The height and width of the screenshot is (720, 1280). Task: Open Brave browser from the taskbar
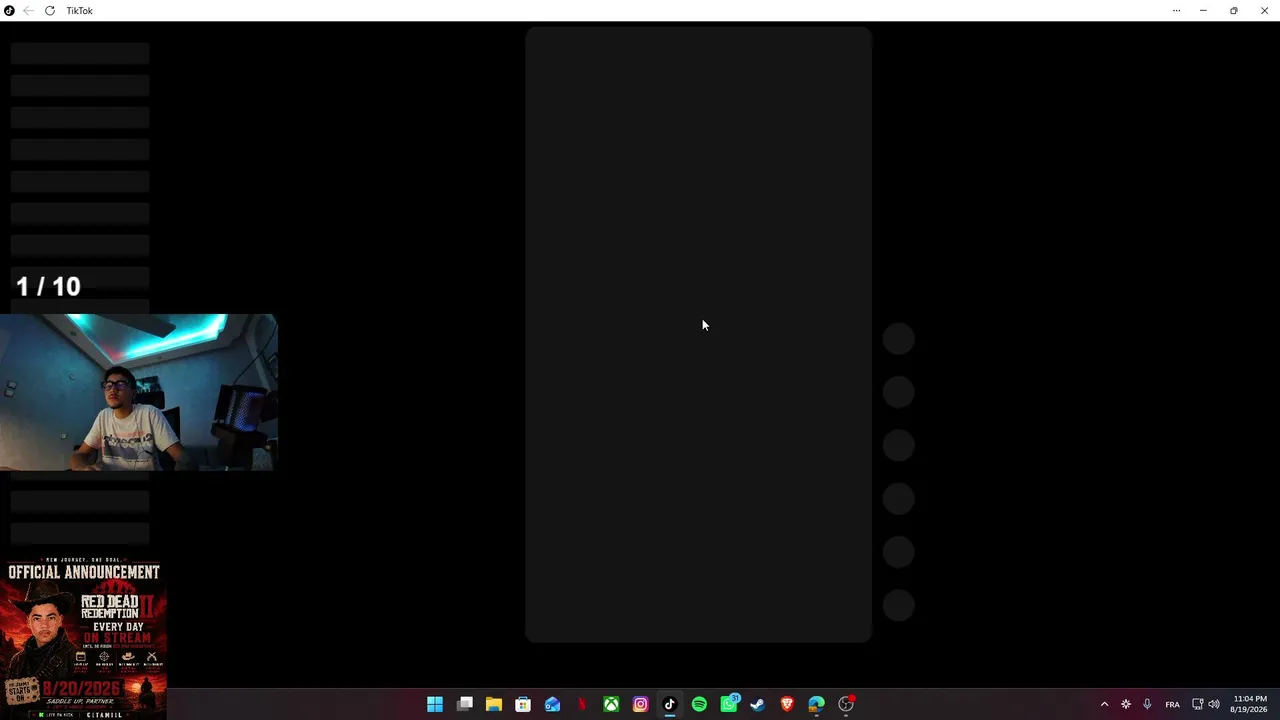(787, 704)
